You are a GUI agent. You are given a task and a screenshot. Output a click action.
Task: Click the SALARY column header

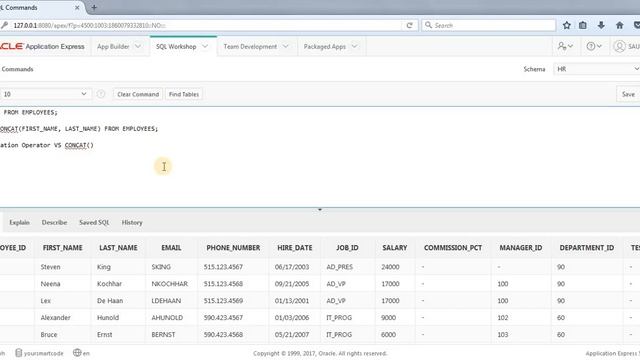pos(395,248)
